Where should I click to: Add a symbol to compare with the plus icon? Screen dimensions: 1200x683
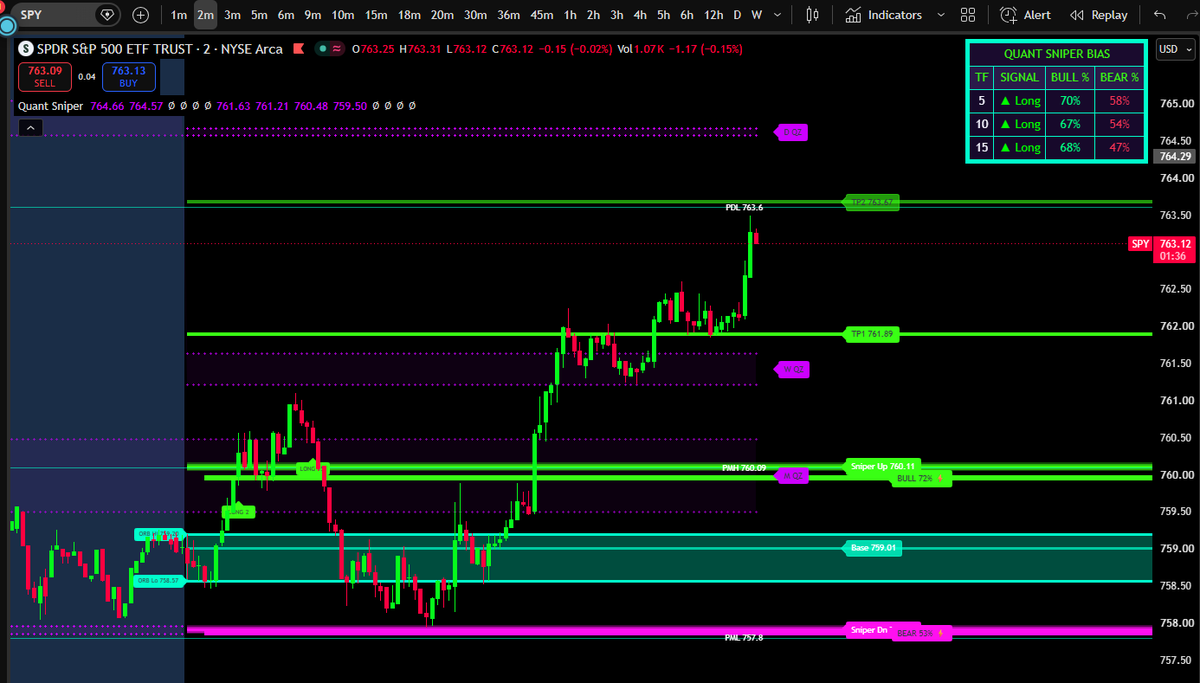140,15
